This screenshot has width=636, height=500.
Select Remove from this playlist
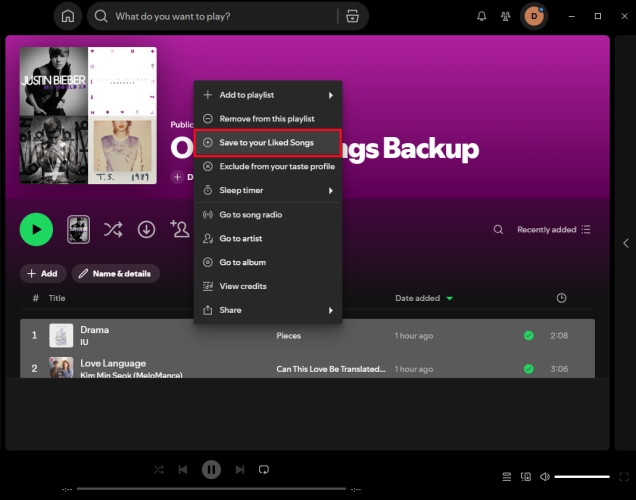point(268,119)
